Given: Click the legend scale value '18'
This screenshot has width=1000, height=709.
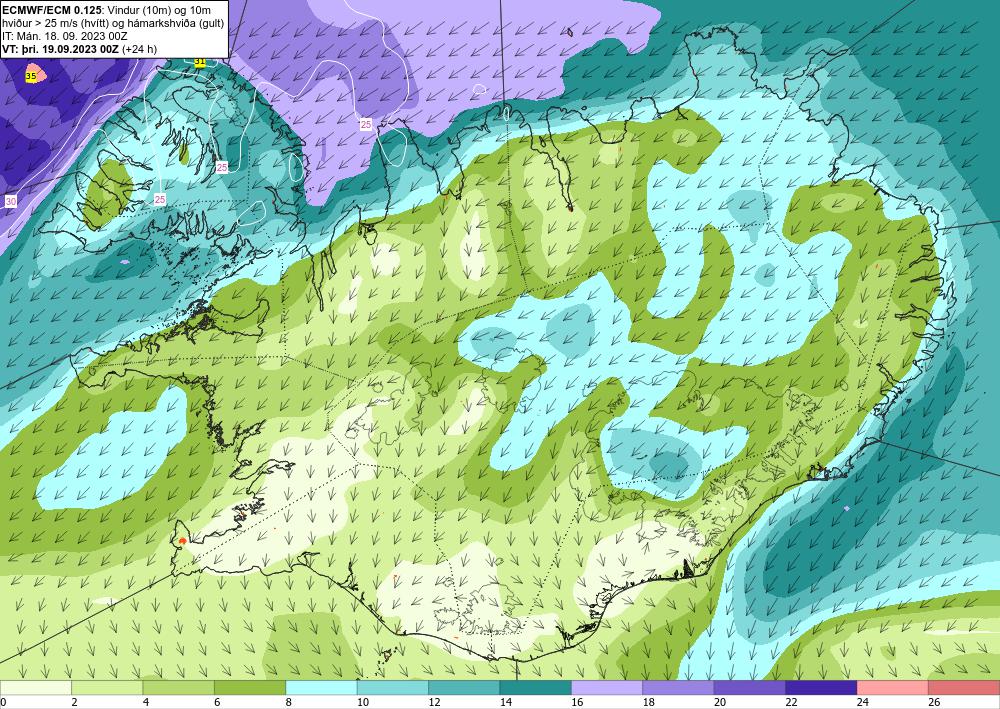Looking at the screenshot, I should 649,702.
